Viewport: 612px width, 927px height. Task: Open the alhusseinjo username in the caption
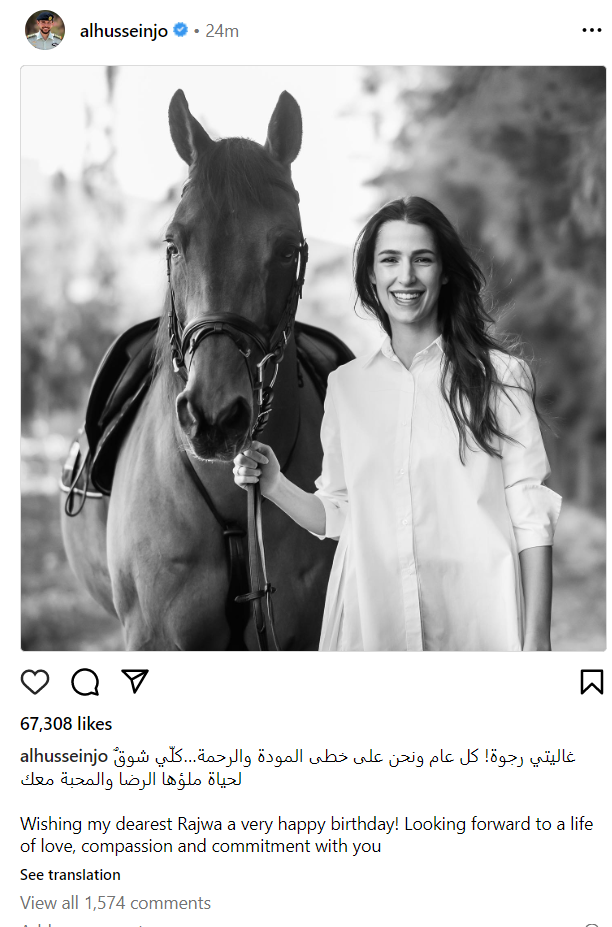[64, 756]
